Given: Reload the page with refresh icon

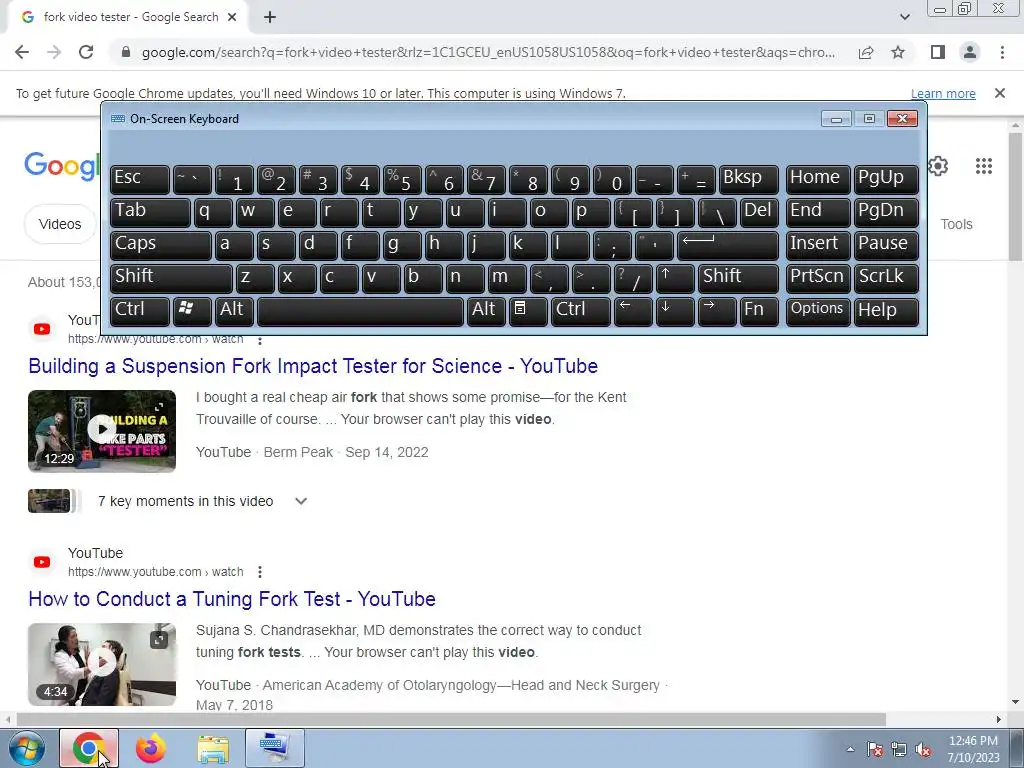Looking at the screenshot, I should coord(86,52).
